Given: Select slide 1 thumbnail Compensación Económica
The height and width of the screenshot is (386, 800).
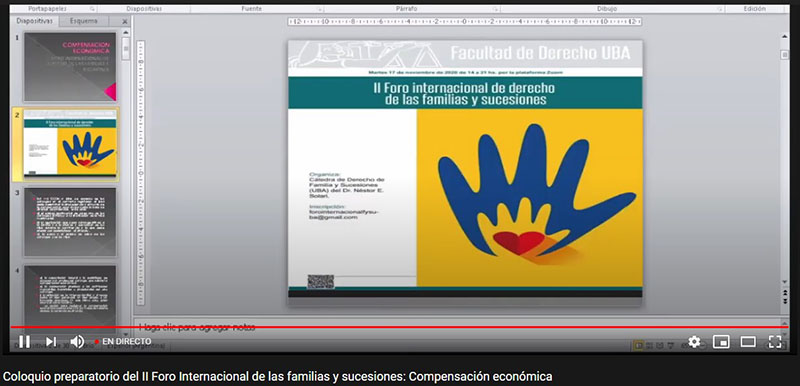Looking at the screenshot, I should click(x=70, y=67).
